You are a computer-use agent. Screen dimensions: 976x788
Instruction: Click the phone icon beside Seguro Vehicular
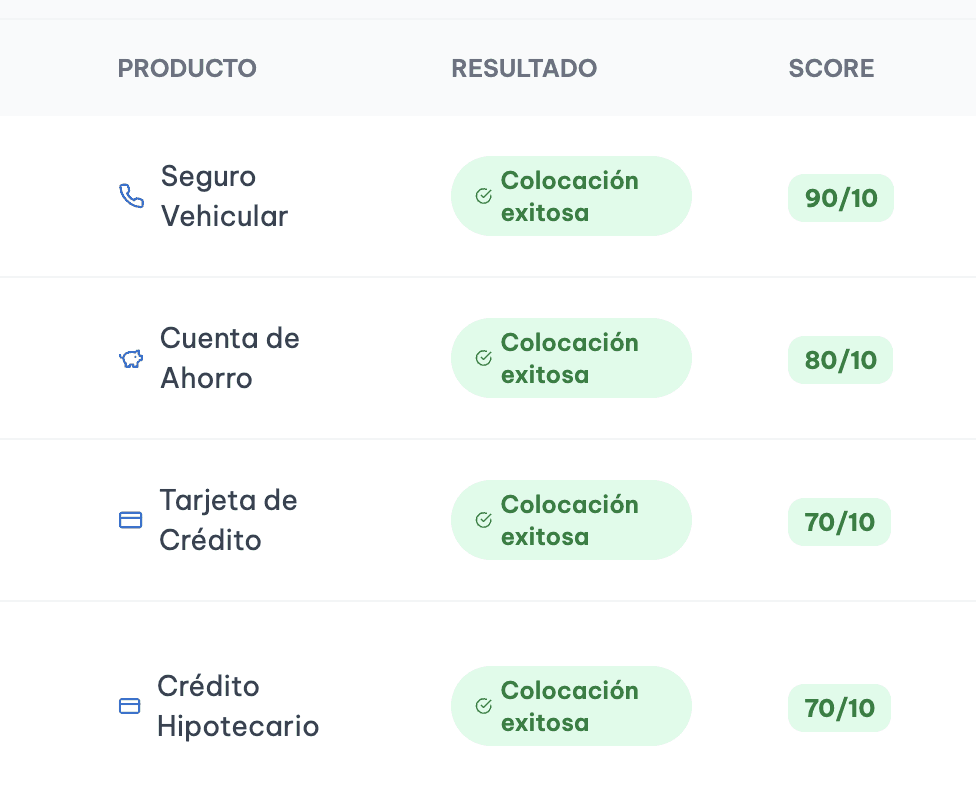pyautogui.click(x=131, y=196)
